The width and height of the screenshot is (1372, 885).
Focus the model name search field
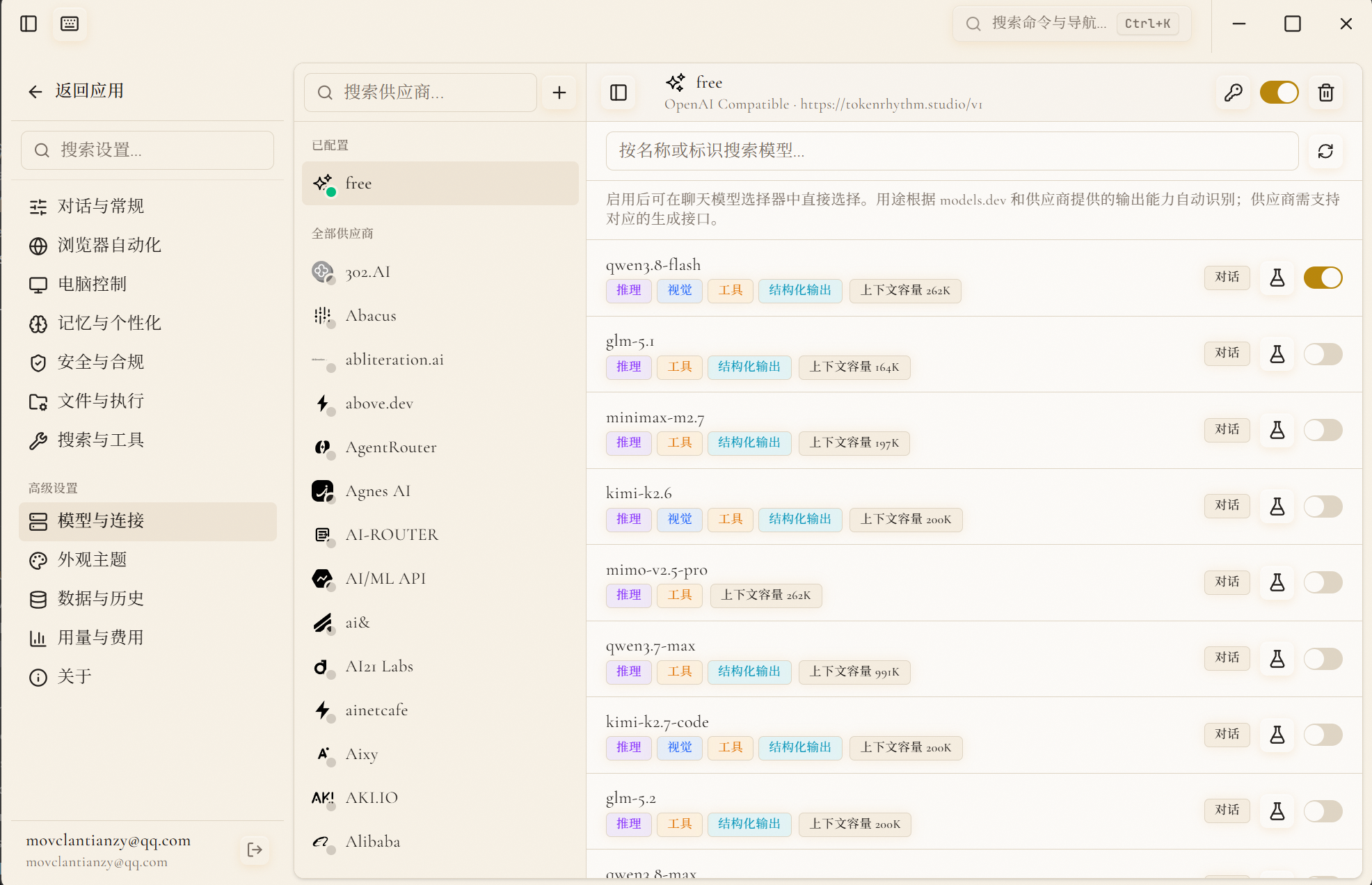tap(952, 151)
